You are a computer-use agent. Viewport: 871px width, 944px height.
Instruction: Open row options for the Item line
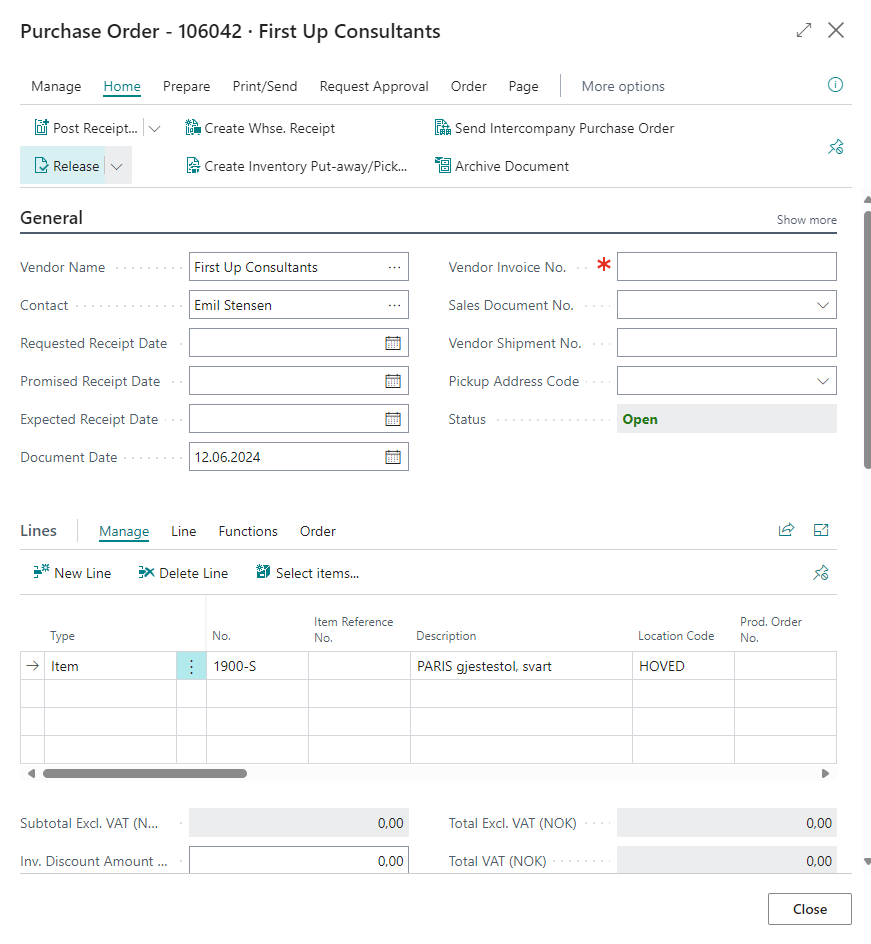tap(191, 666)
